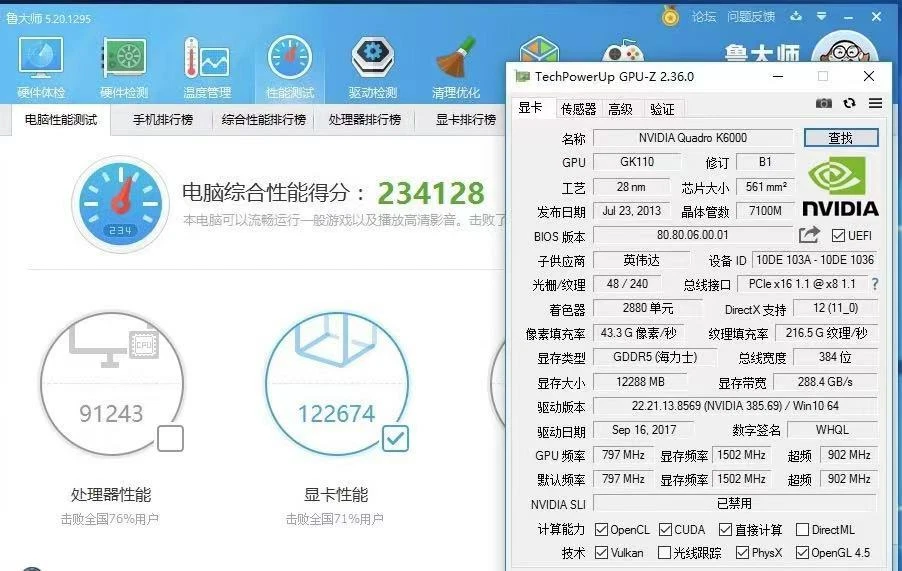Toggle the Vulkan checkbox
The width and height of the screenshot is (902, 571).
pos(602,553)
